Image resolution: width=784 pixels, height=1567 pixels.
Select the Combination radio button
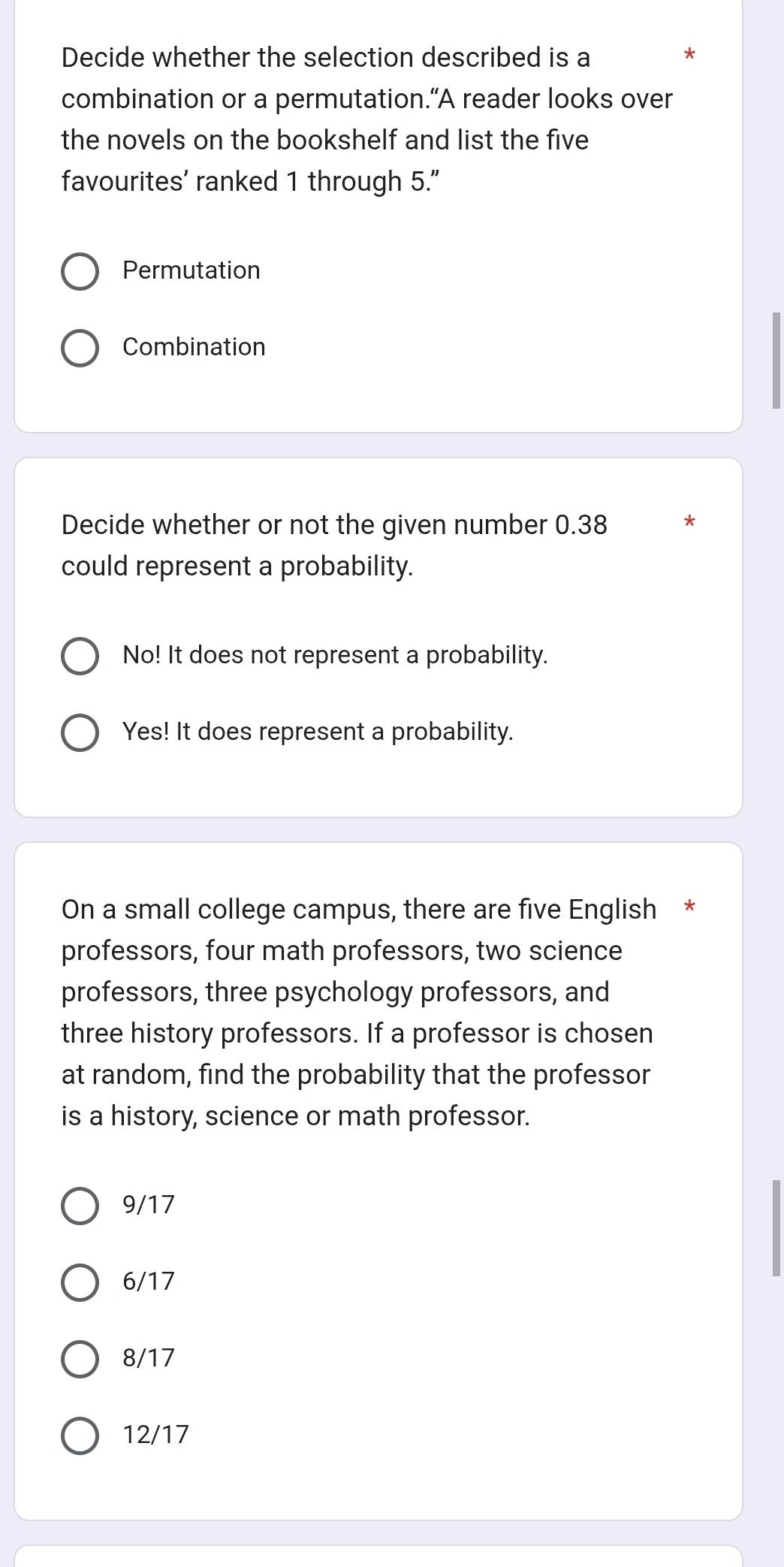click(x=80, y=348)
